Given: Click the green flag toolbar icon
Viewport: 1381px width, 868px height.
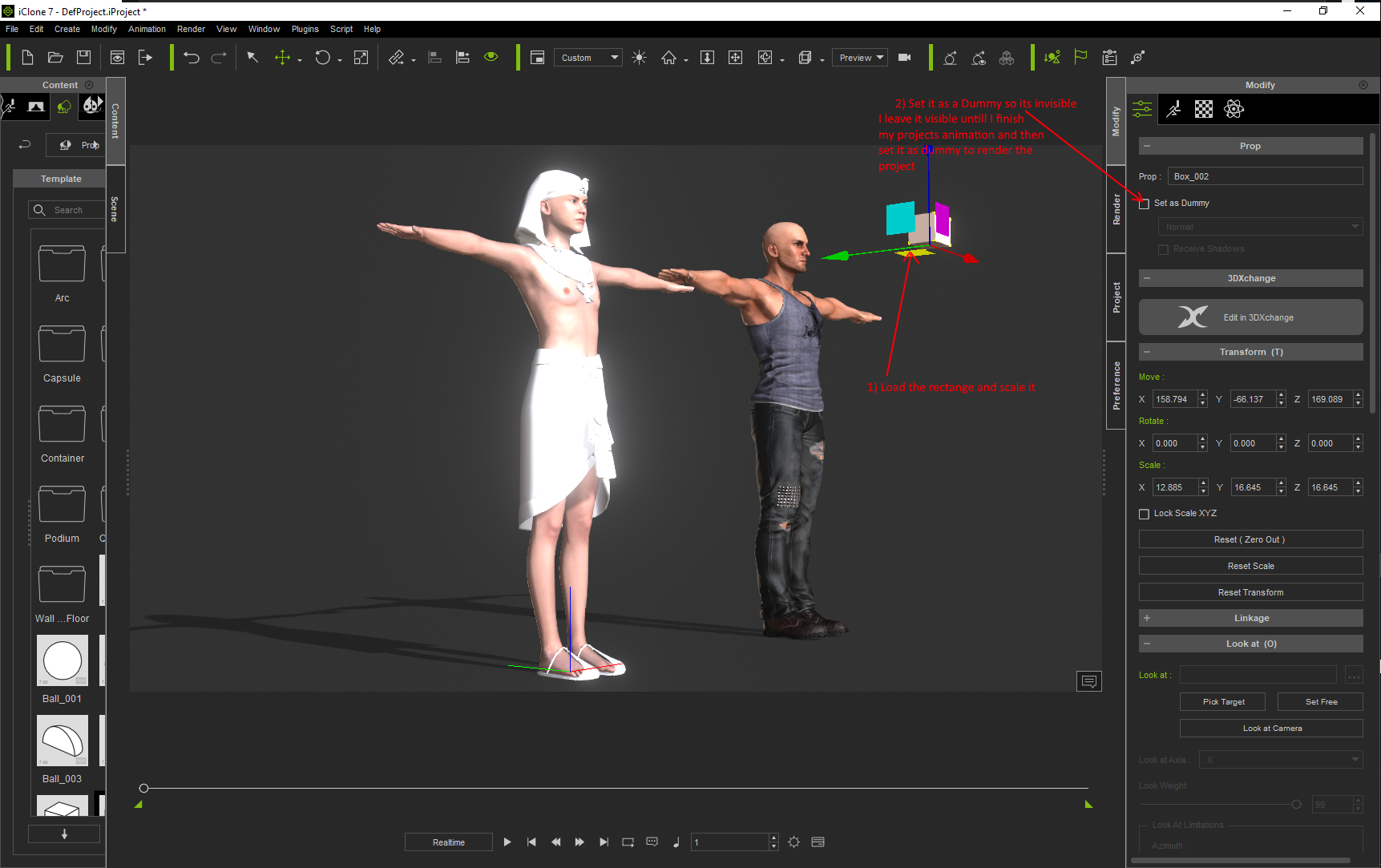Looking at the screenshot, I should click(1080, 57).
